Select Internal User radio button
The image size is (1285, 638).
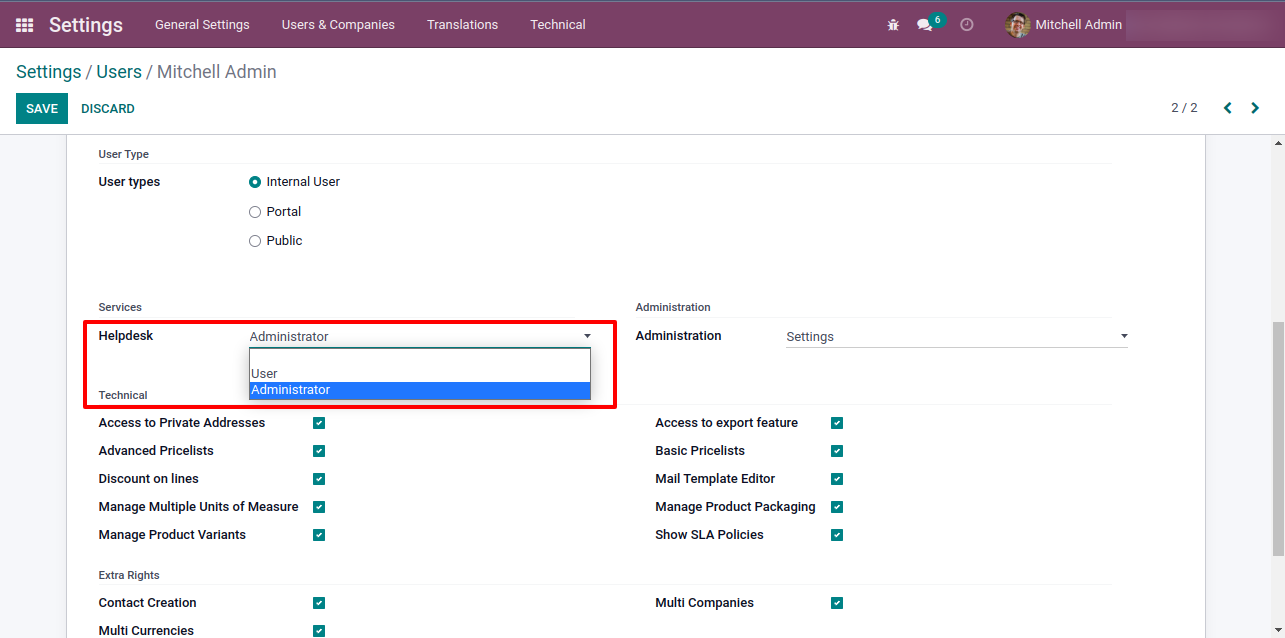click(x=255, y=182)
